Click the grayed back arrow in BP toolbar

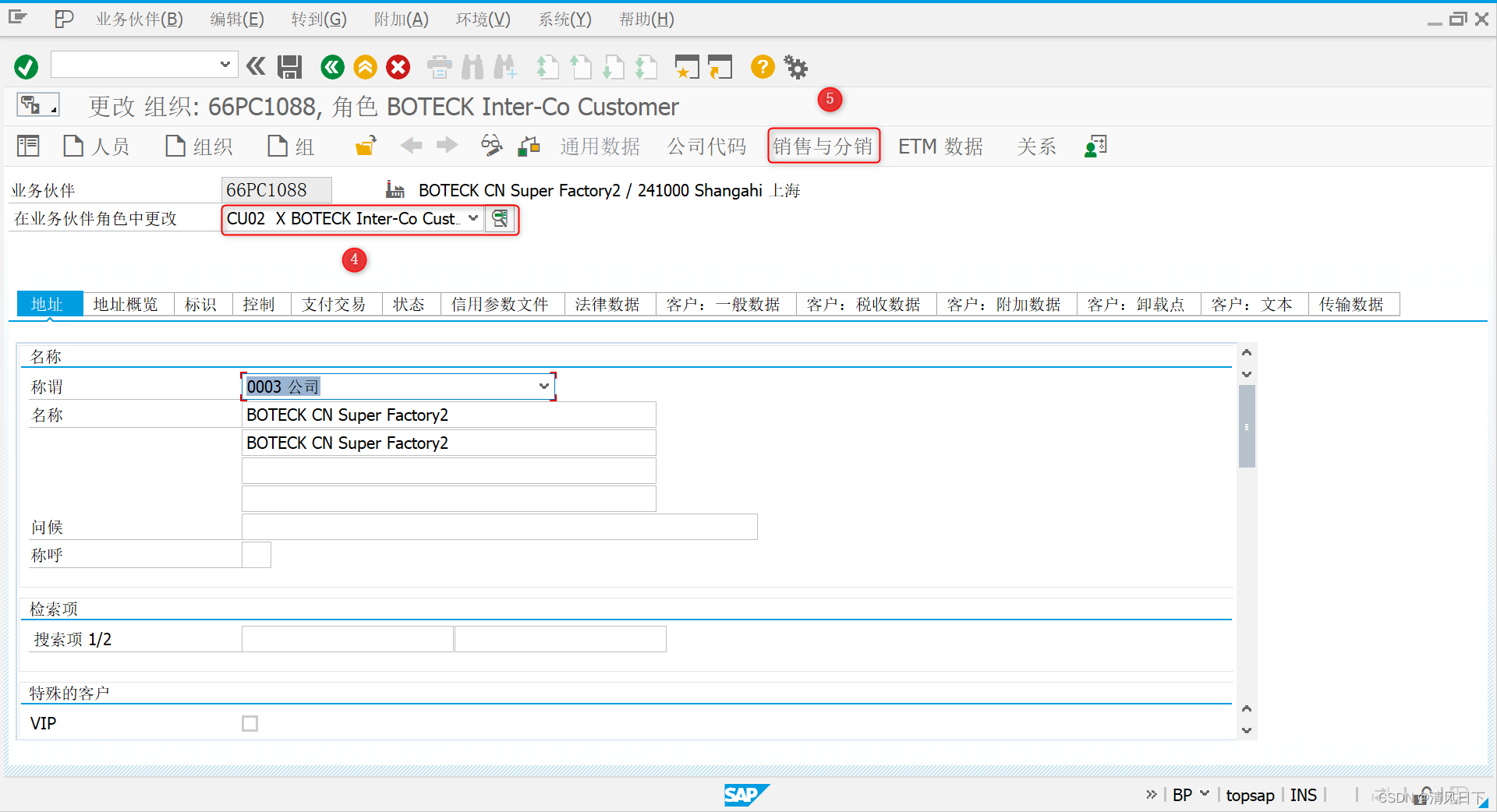pyautogui.click(x=411, y=146)
